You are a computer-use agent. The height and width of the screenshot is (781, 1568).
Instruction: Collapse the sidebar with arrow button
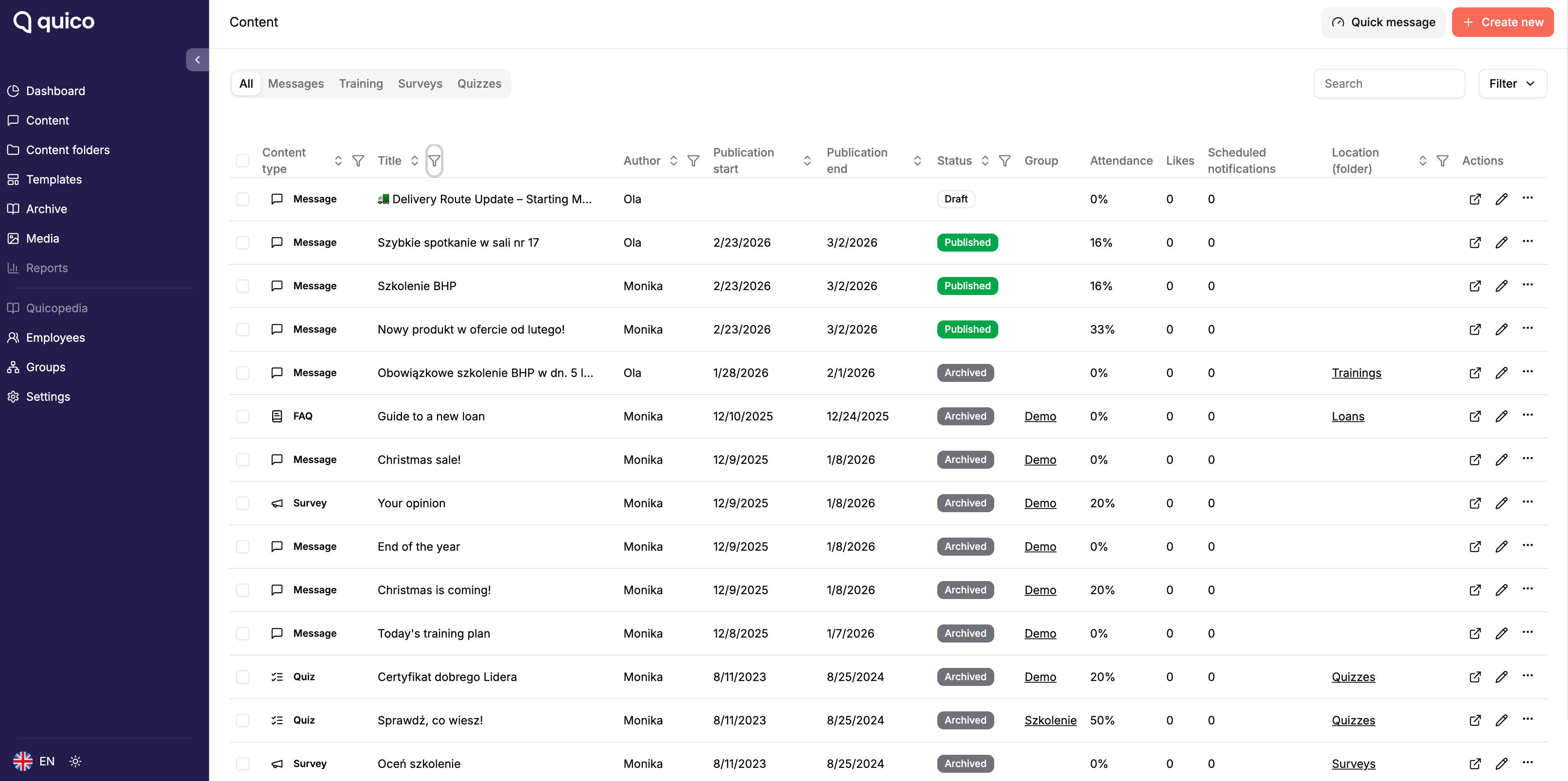pyautogui.click(x=197, y=60)
